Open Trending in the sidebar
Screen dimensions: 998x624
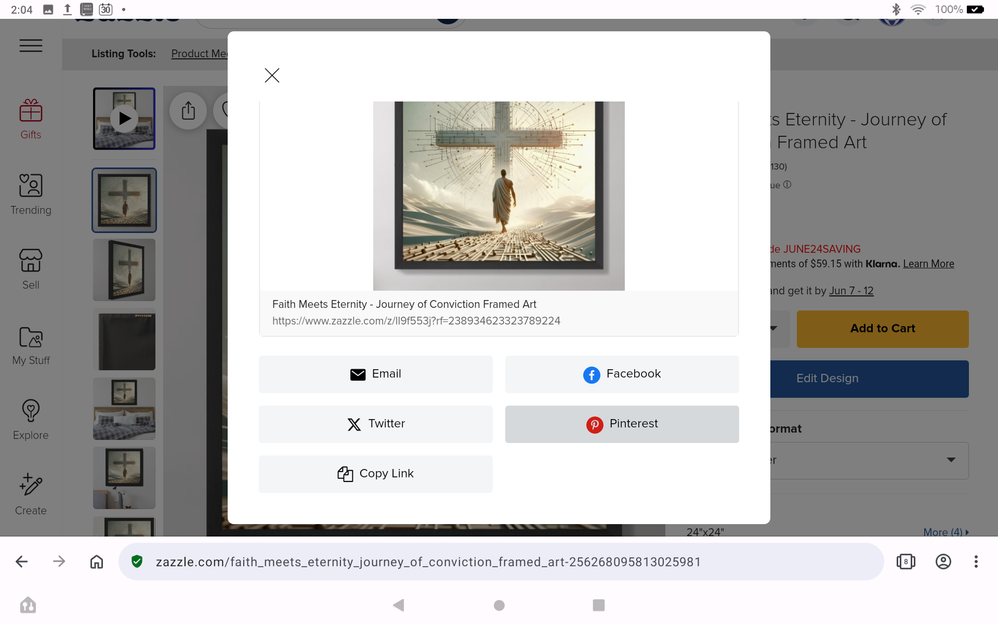point(31,194)
